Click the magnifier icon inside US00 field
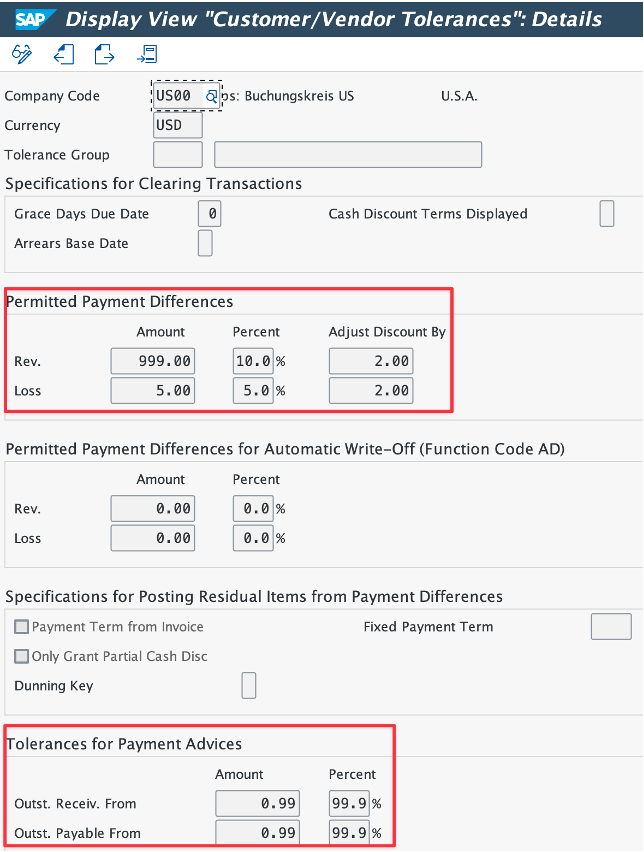 (213, 94)
